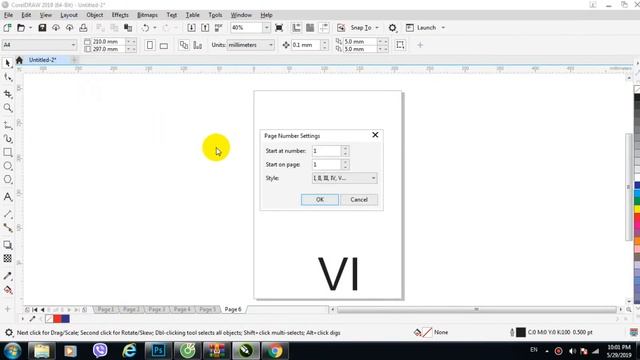Click the Print icon
The width and height of the screenshot is (640, 360).
[83, 28]
